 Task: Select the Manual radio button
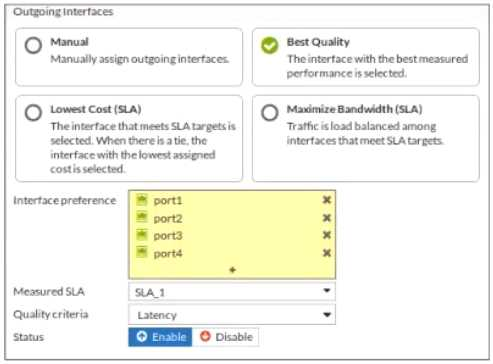pos(33,45)
